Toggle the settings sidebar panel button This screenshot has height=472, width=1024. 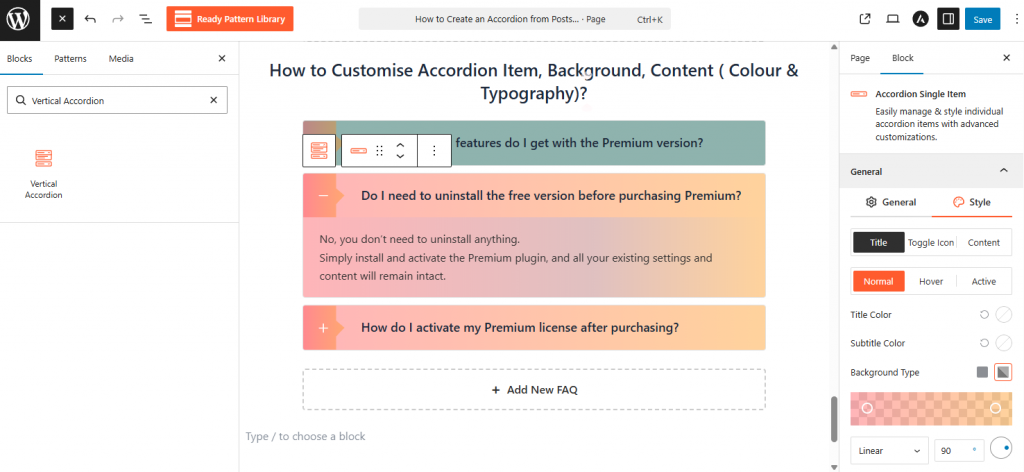click(x=948, y=19)
